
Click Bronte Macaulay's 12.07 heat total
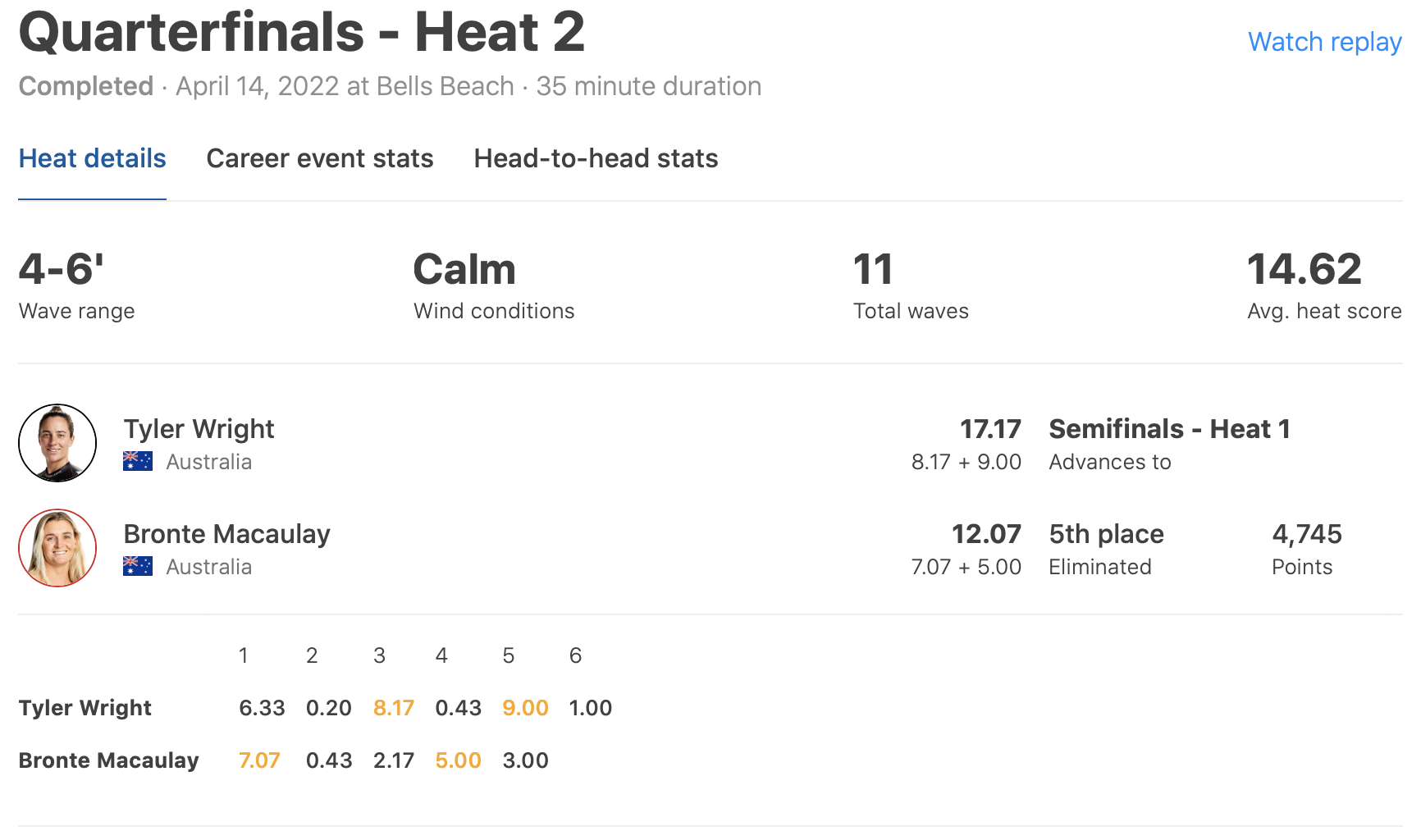pos(986,534)
